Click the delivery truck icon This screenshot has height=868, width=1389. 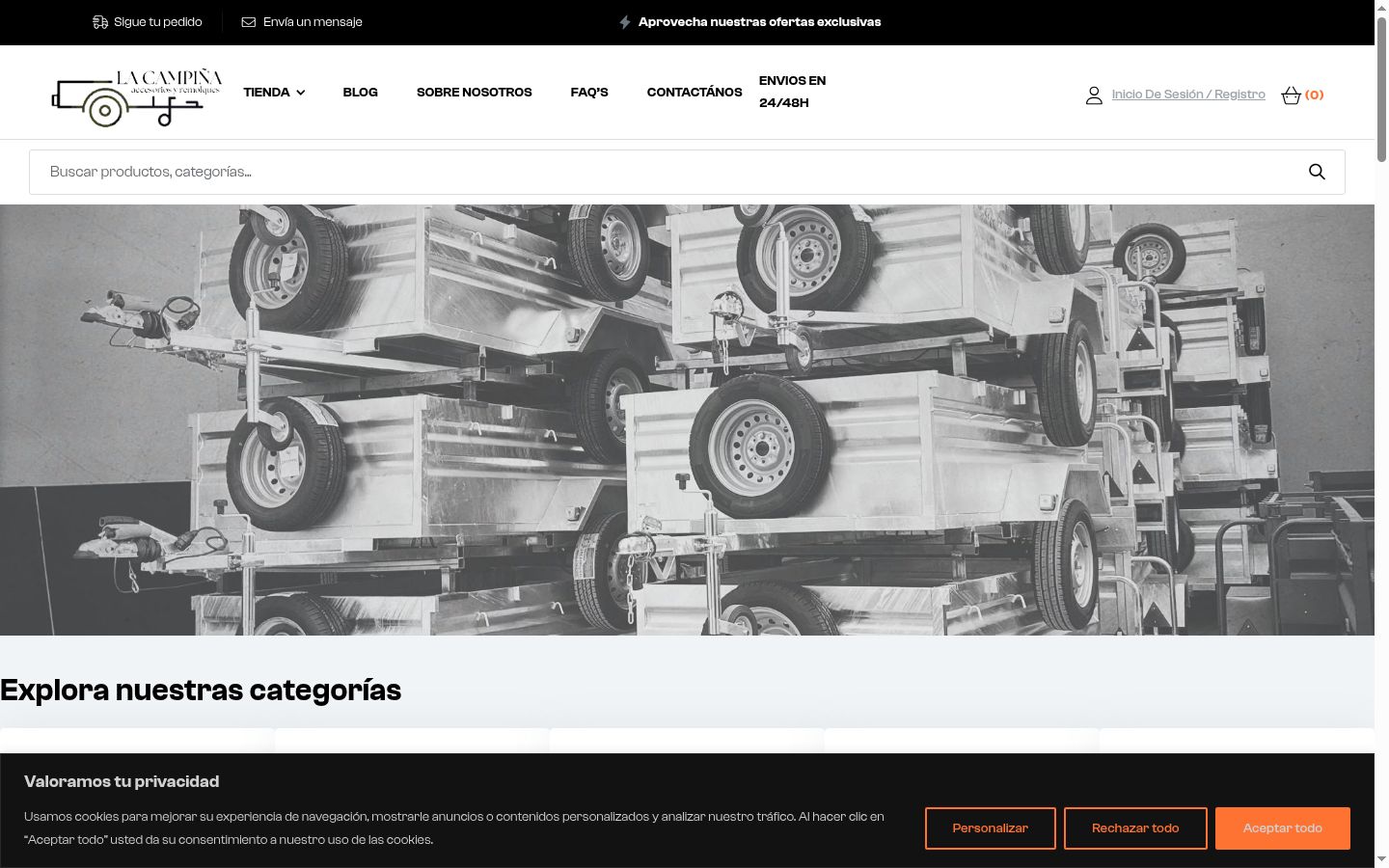[100, 22]
